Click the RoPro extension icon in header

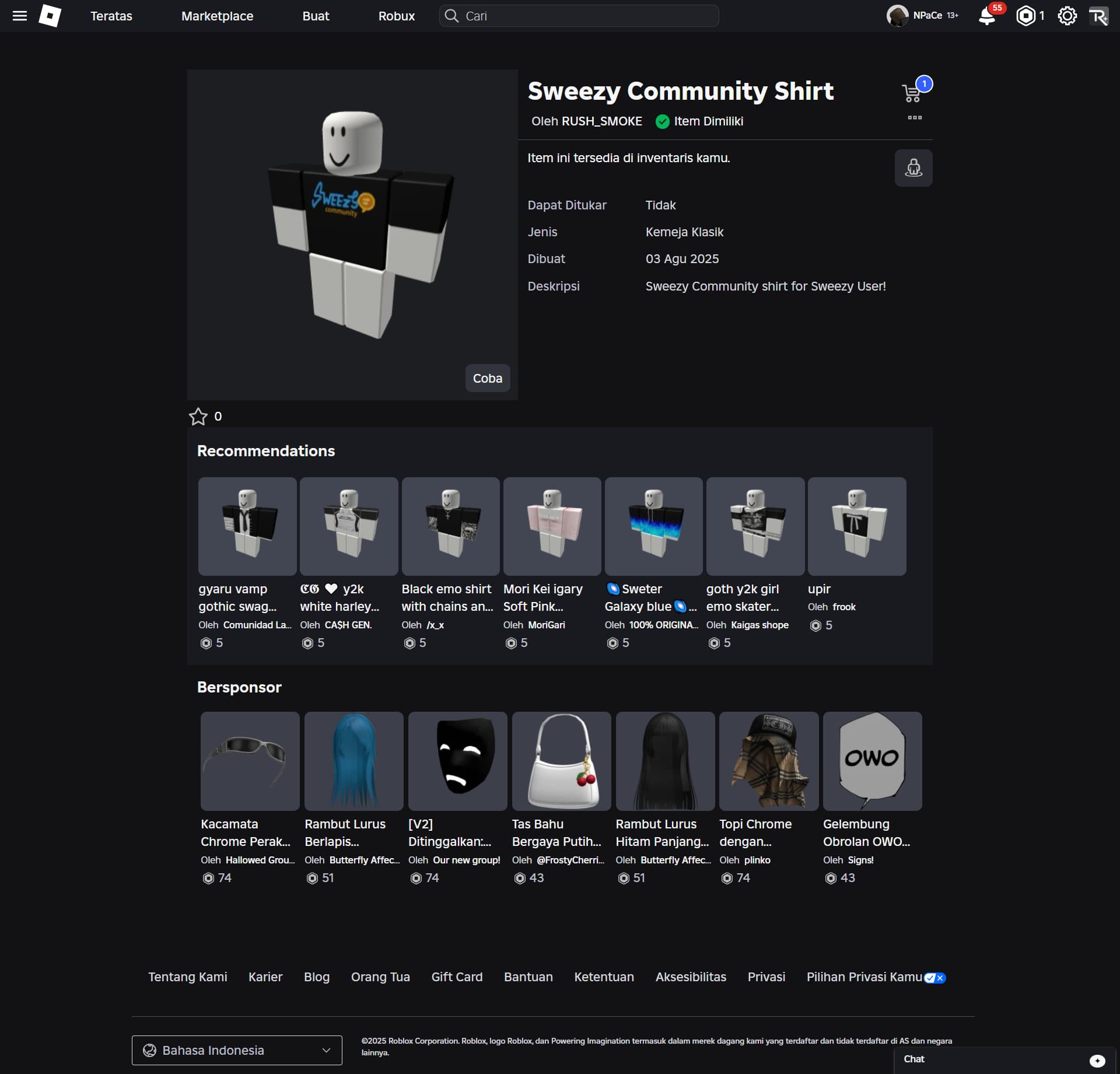(x=1098, y=16)
